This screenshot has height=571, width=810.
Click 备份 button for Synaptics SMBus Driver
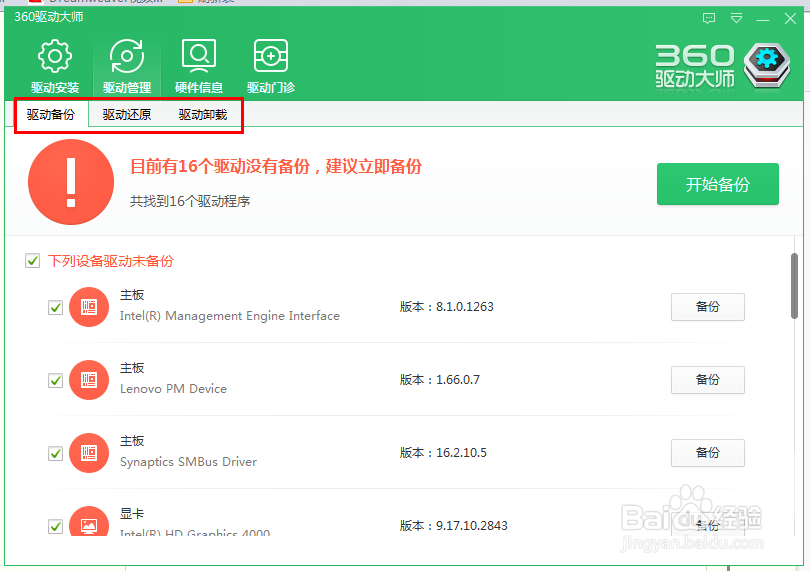[x=708, y=453]
